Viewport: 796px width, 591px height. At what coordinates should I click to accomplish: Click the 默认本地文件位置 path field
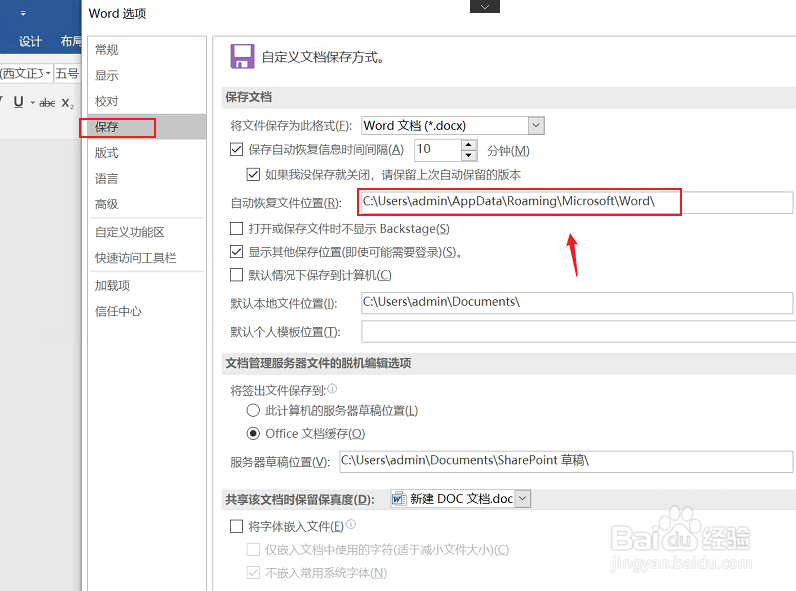tap(577, 303)
